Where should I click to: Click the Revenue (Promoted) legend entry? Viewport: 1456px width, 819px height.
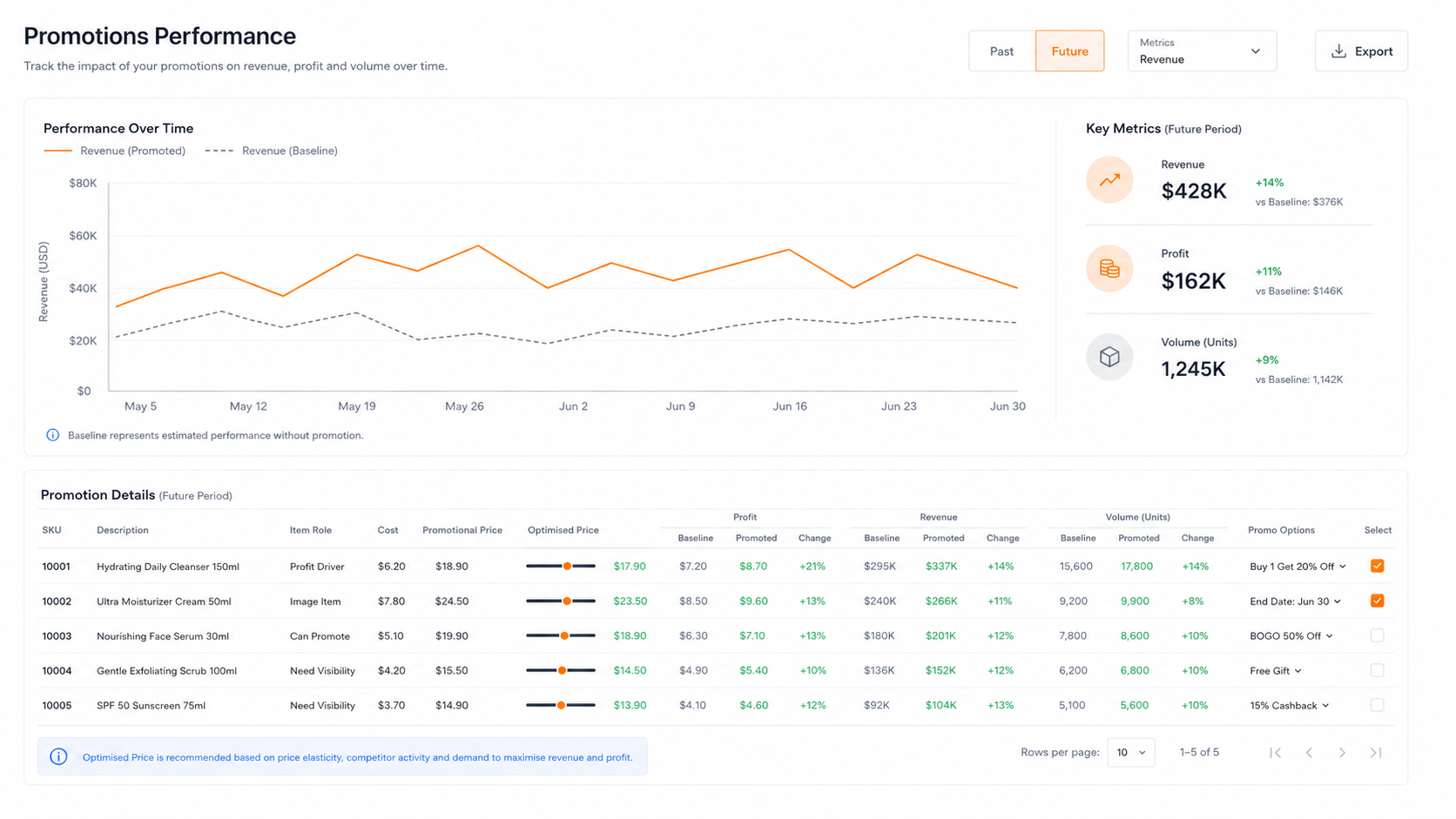114,151
